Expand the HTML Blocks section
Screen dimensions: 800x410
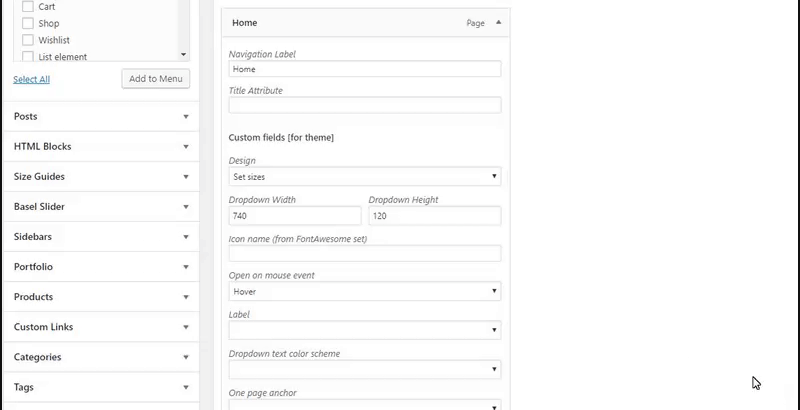pyautogui.click(x=100, y=146)
